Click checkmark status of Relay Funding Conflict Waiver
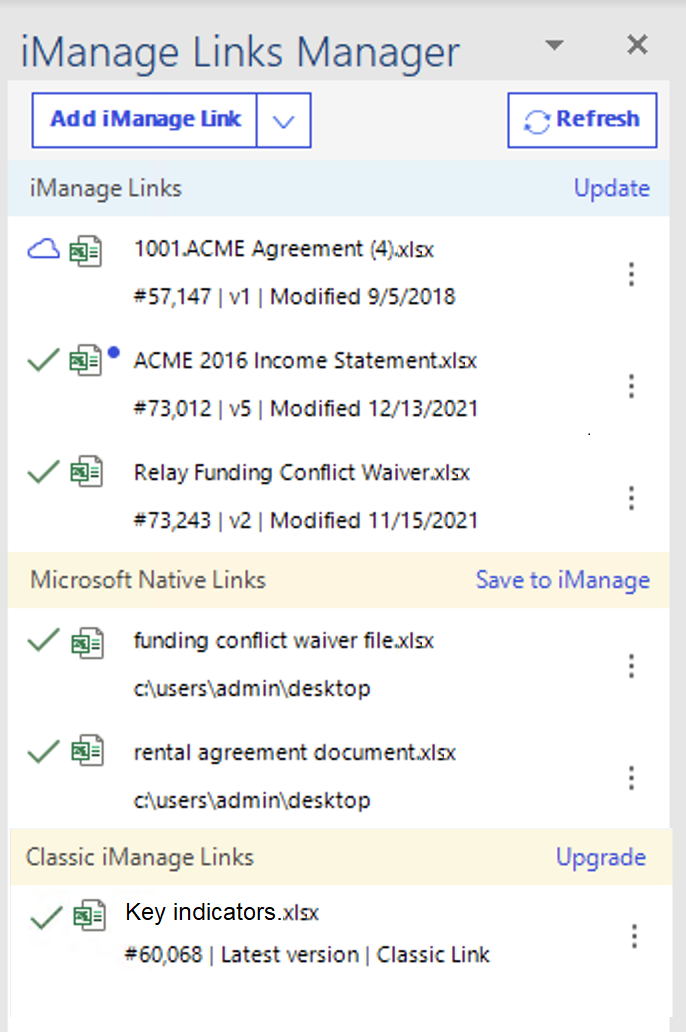The image size is (686, 1032). [x=43, y=473]
